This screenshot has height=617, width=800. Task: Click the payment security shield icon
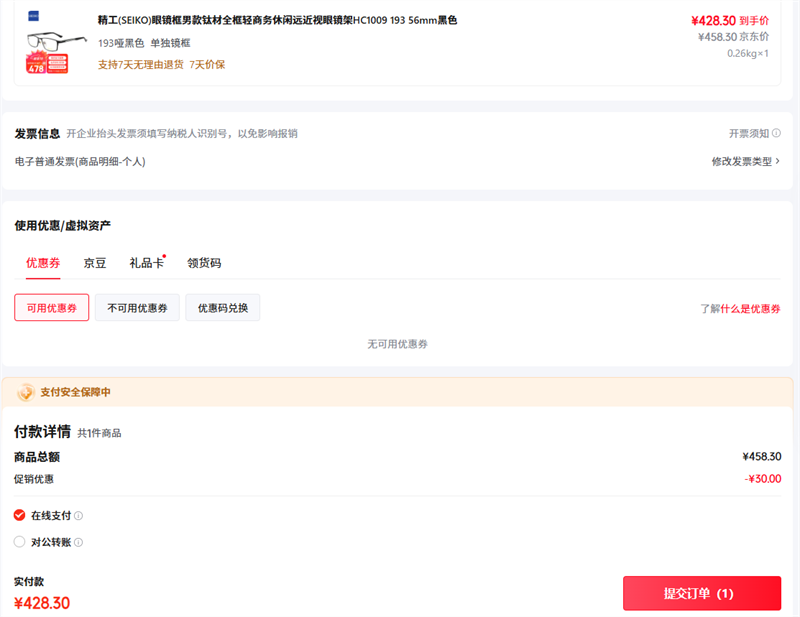coord(25,392)
